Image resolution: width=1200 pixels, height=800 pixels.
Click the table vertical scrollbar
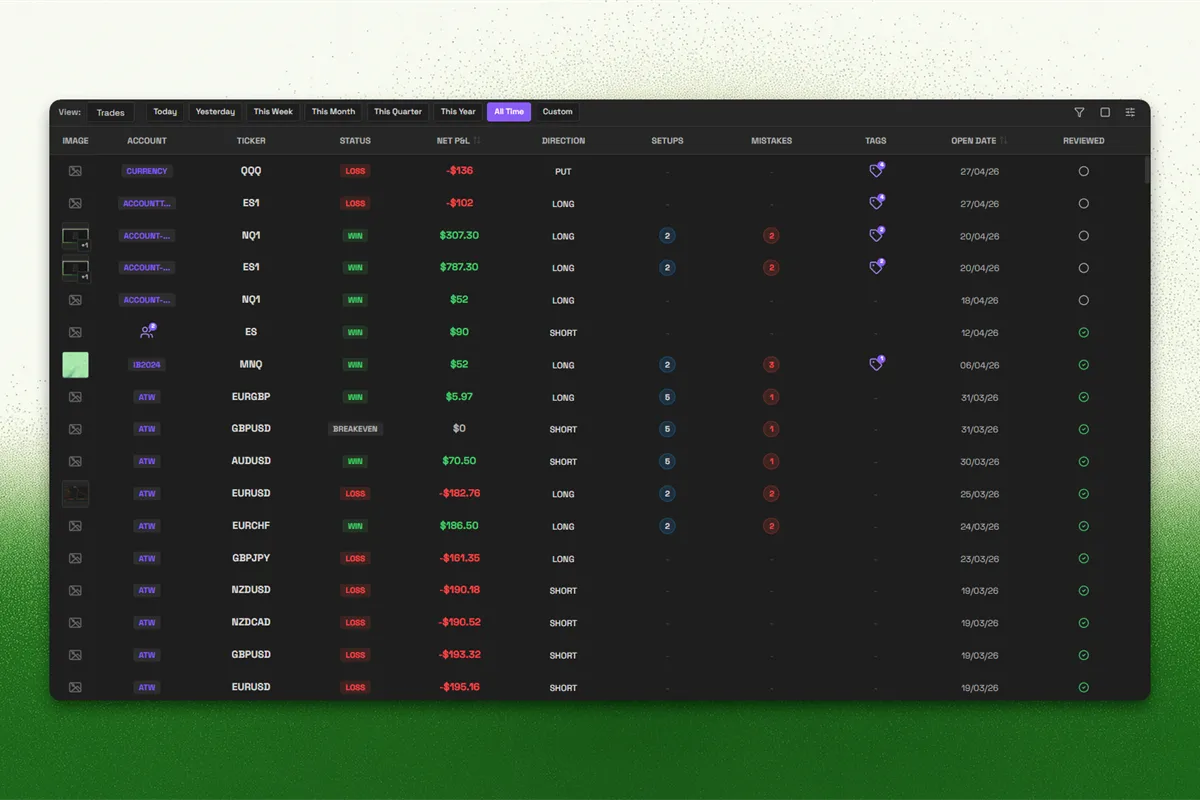click(1146, 170)
